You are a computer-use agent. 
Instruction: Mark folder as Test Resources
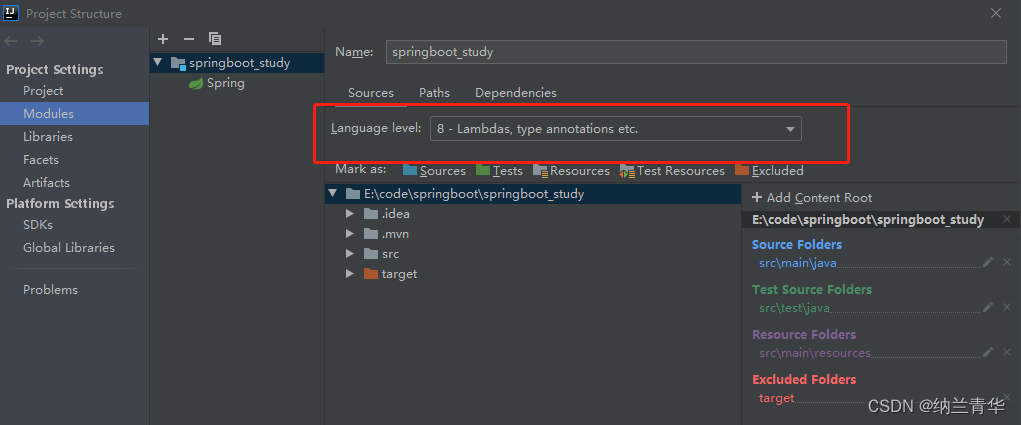tap(672, 171)
